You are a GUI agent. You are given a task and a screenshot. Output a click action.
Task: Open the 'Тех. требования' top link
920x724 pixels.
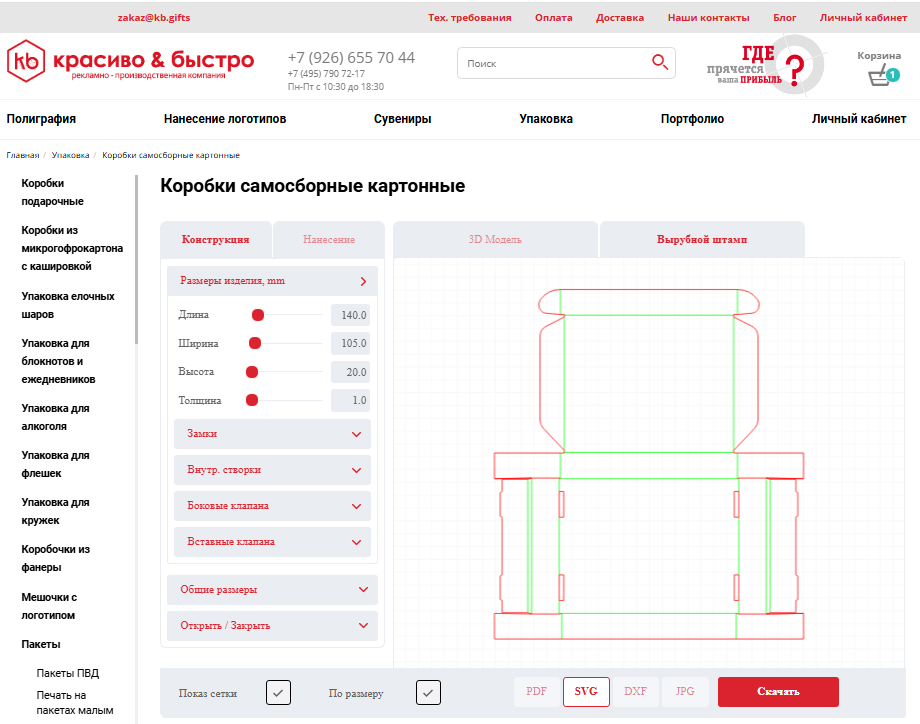[x=469, y=18]
